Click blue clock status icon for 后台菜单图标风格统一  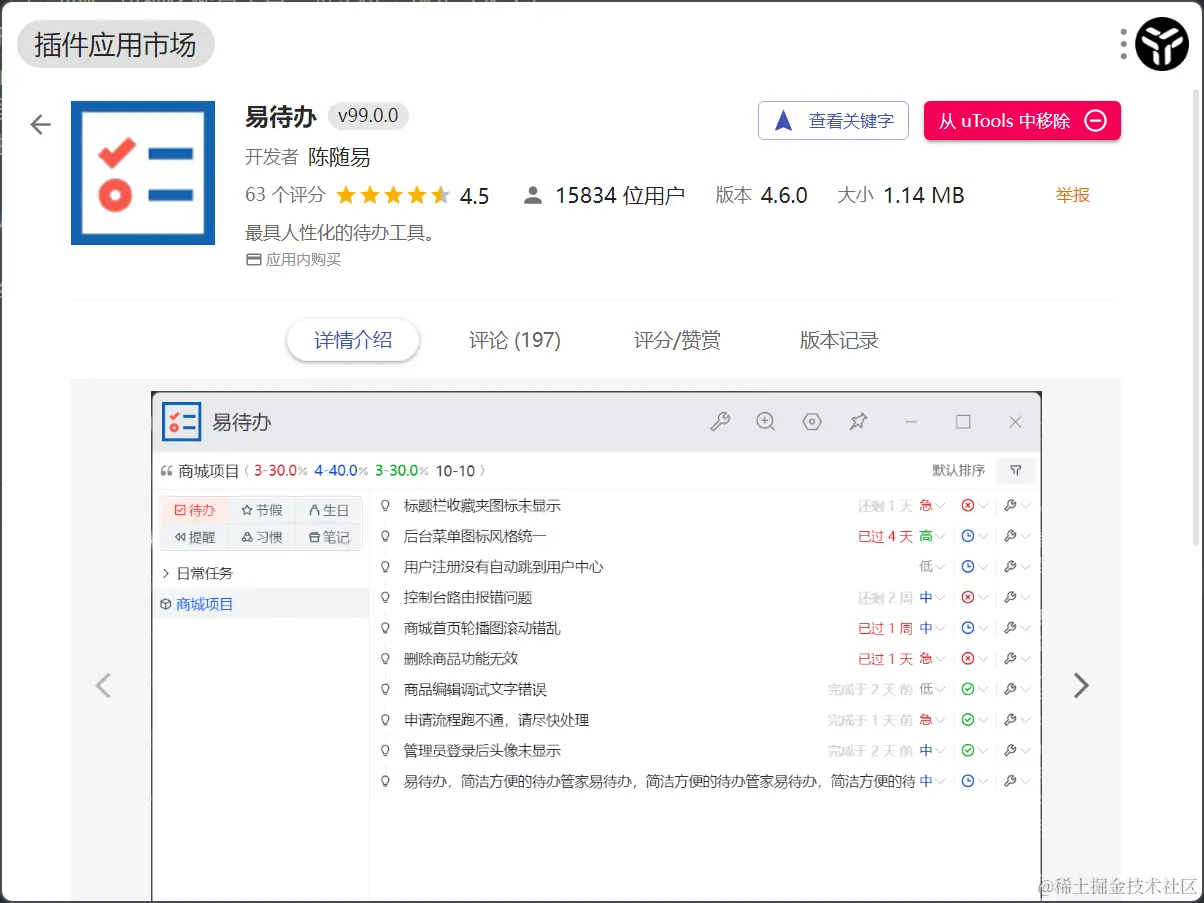tap(968, 537)
